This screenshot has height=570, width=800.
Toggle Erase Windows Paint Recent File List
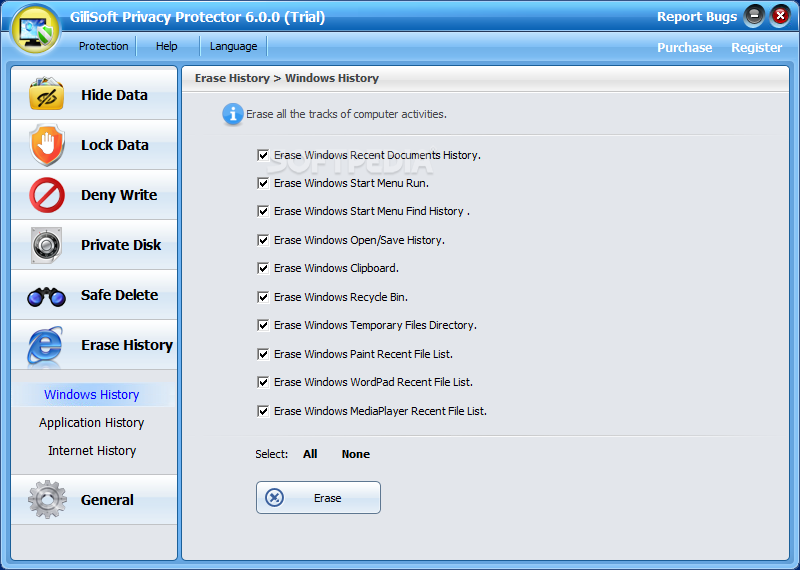pos(263,354)
